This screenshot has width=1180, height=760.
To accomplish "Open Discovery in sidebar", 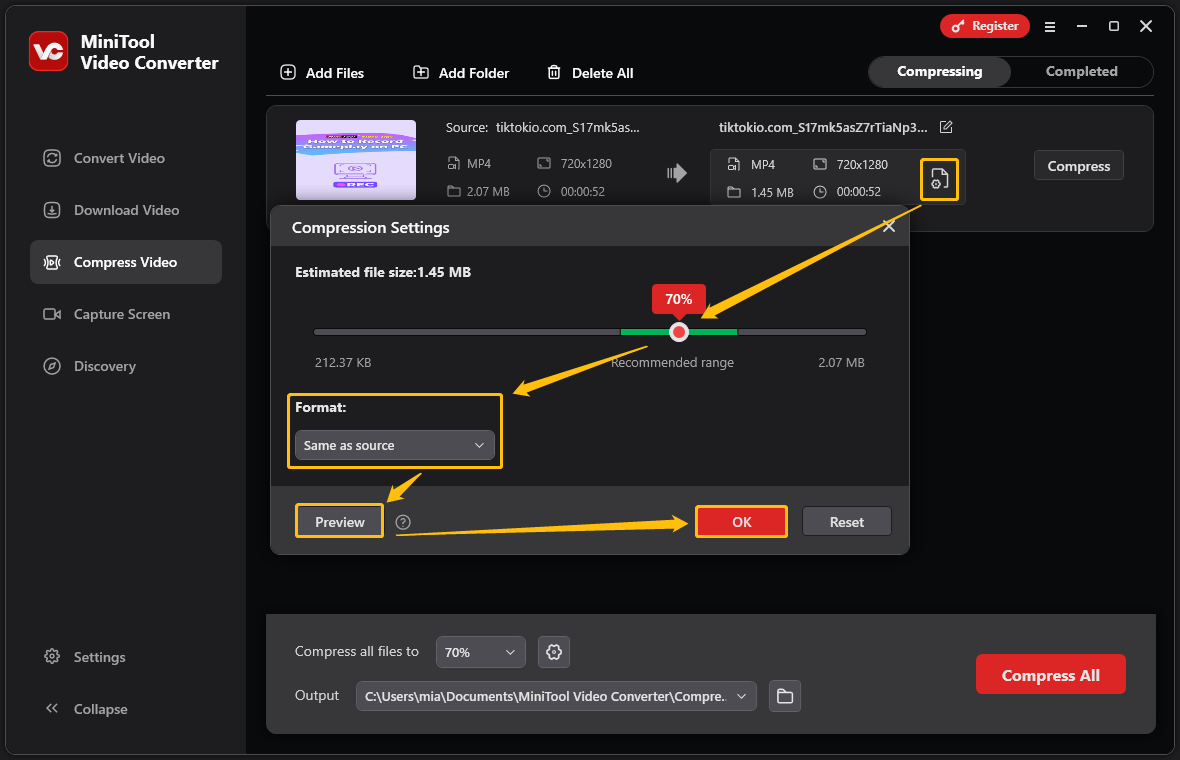I will 126,366.
